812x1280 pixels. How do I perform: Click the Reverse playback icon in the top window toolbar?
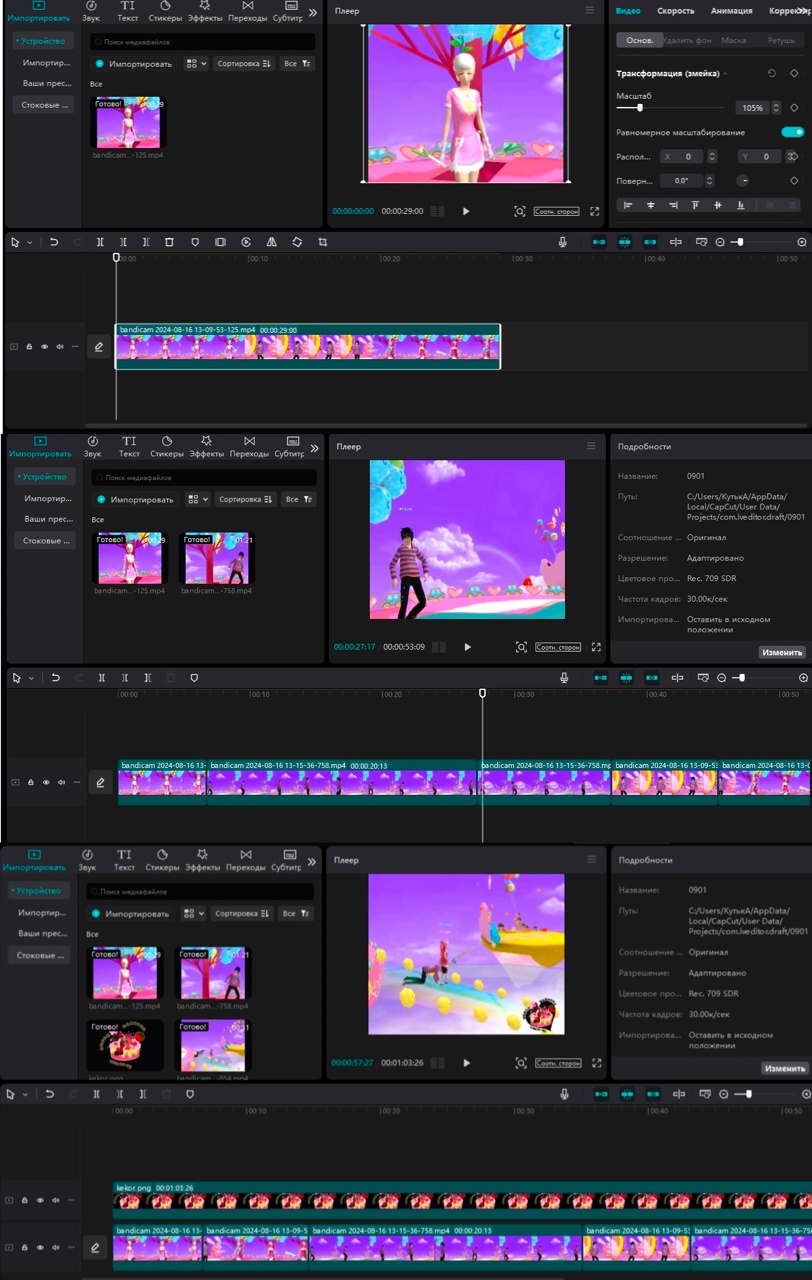(246, 242)
